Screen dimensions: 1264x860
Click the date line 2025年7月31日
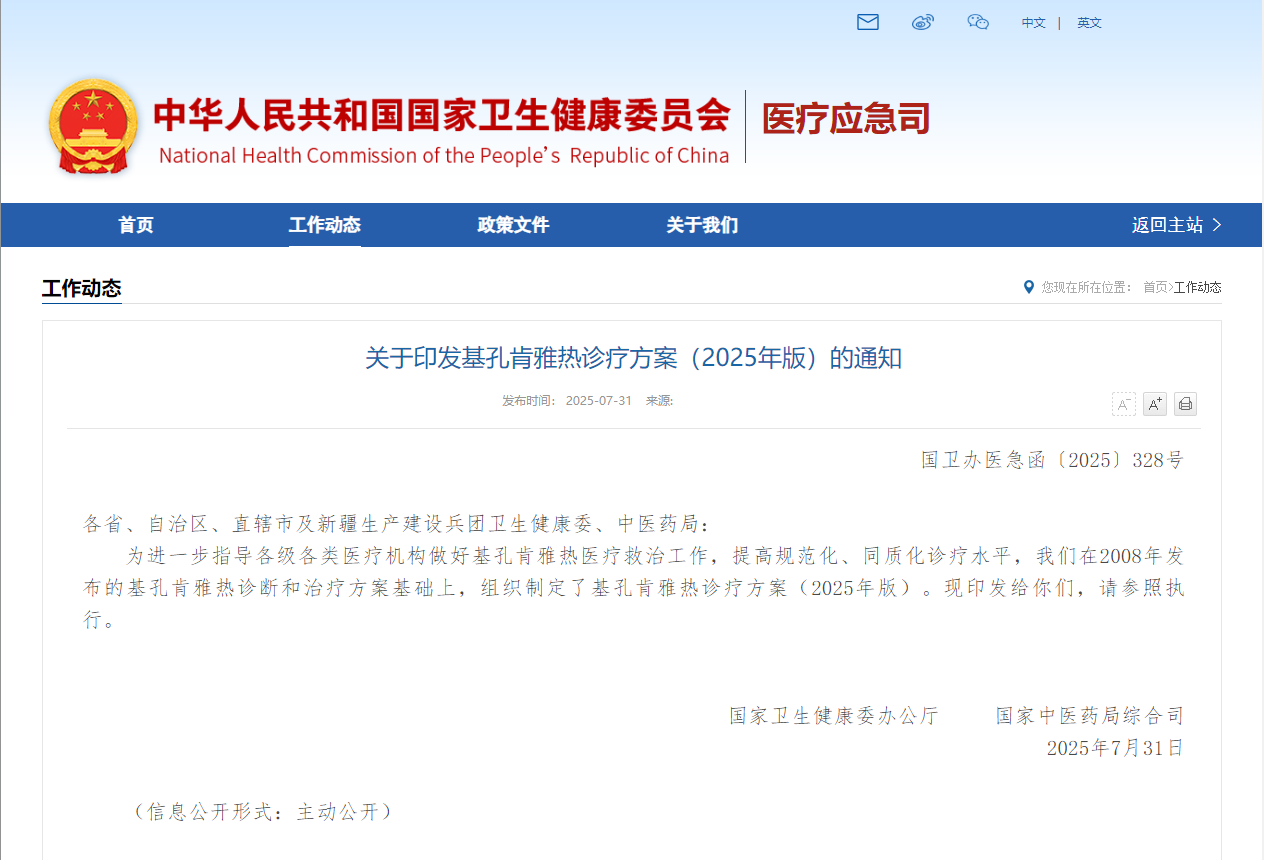coord(1115,748)
